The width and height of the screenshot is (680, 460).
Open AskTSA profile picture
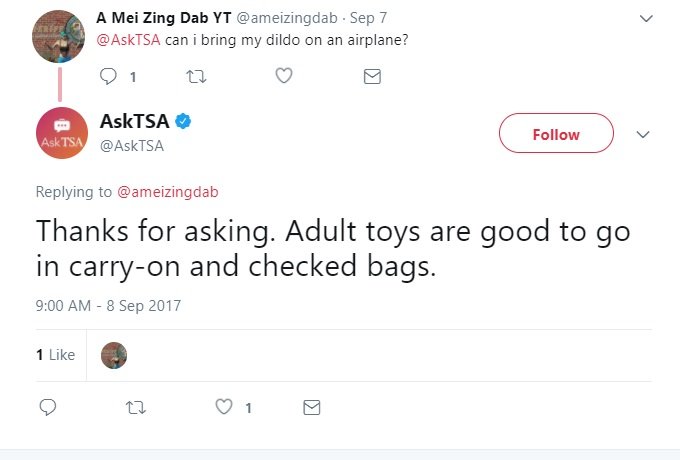[x=60, y=133]
